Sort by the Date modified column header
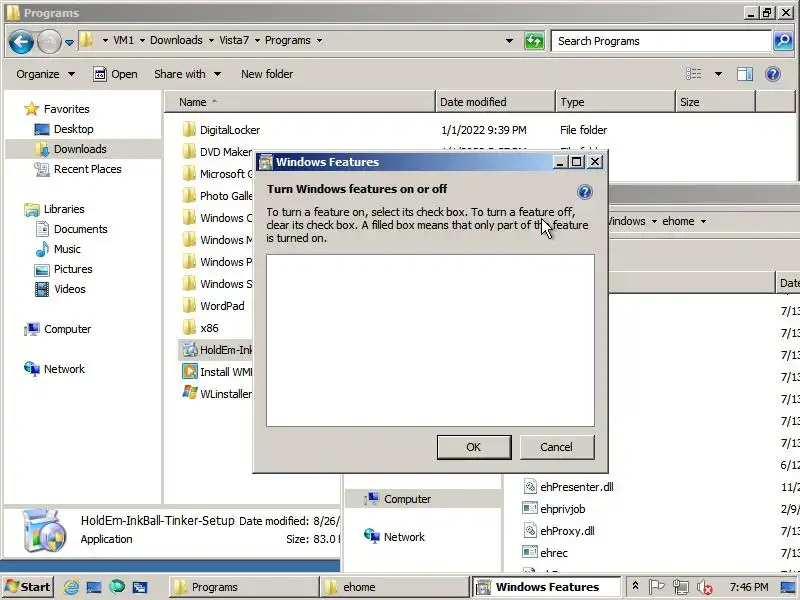The width and height of the screenshot is (800, 600). tap(495, 102)
